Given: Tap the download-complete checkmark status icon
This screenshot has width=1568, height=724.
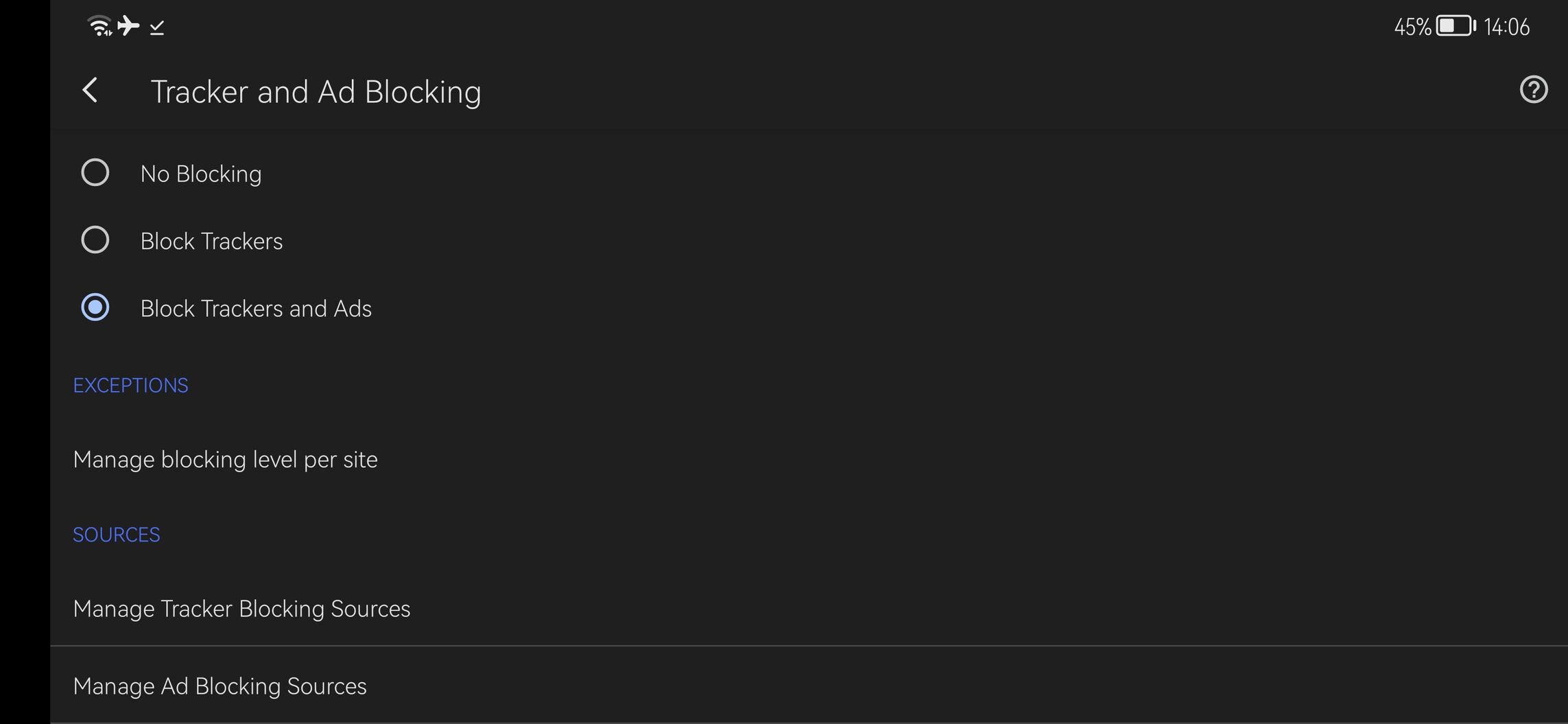Looking at the screenshot, I should 157,27.
